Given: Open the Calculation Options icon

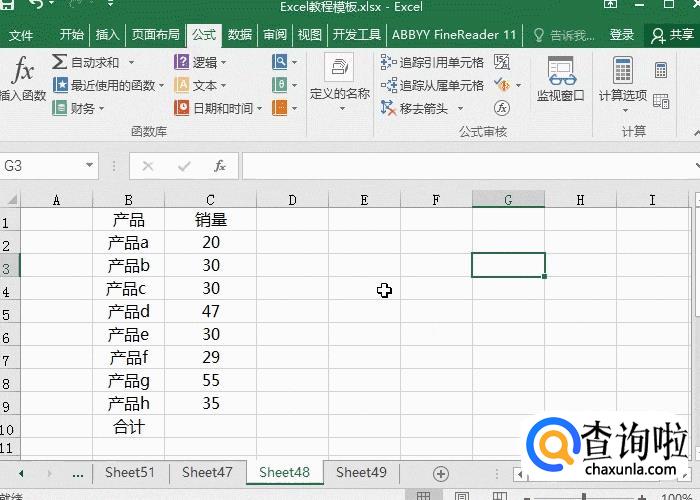Looking at the screenshot, I should [x=623, y=70].
